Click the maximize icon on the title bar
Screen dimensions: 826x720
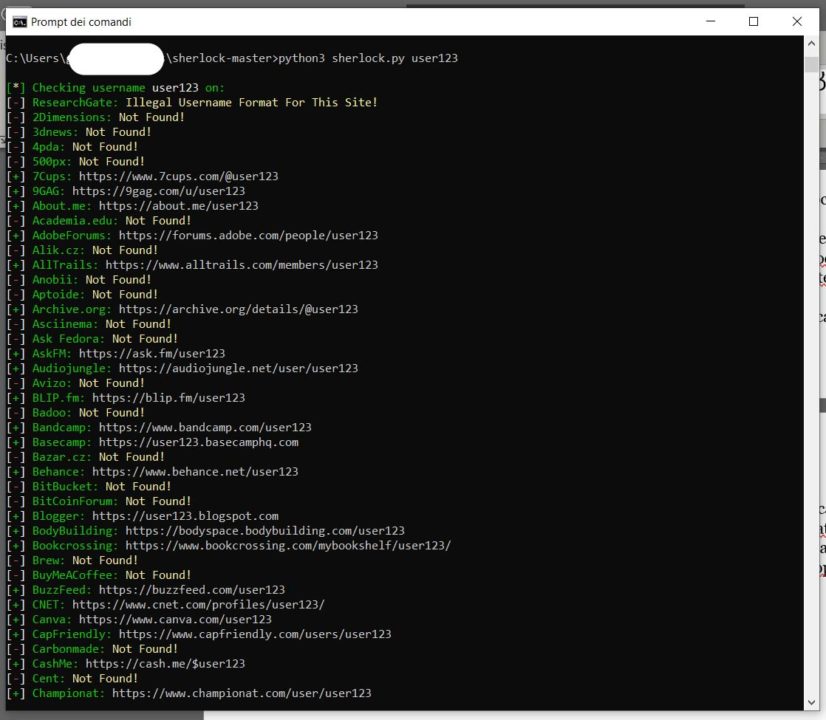754,21
